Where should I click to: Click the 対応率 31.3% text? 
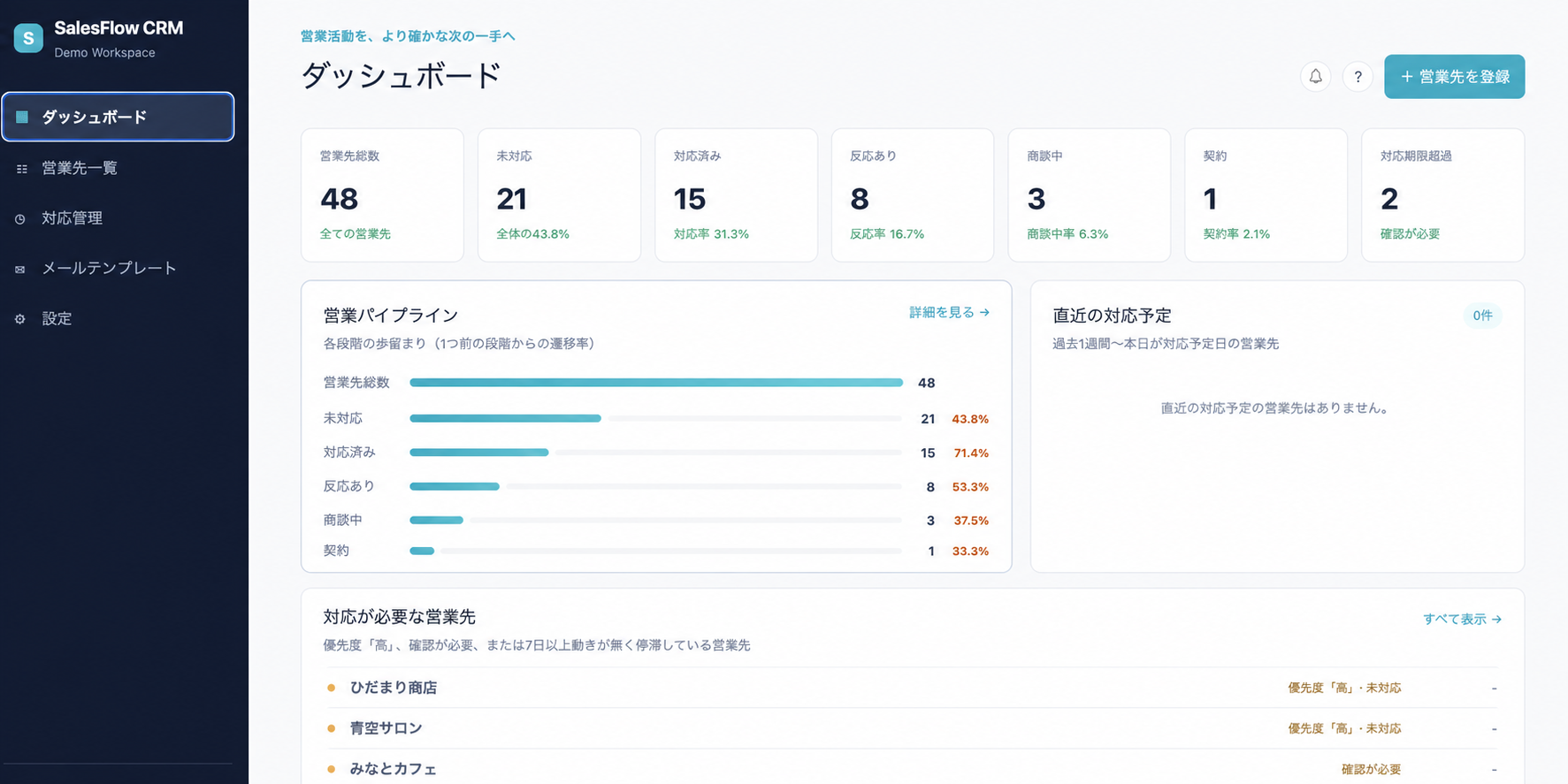pos(711,234)
